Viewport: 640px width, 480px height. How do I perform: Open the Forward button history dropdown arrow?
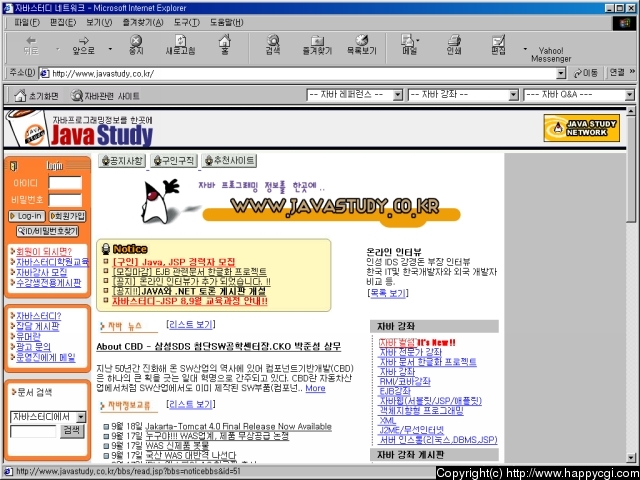pyautogui.click(x=110, y=49)
